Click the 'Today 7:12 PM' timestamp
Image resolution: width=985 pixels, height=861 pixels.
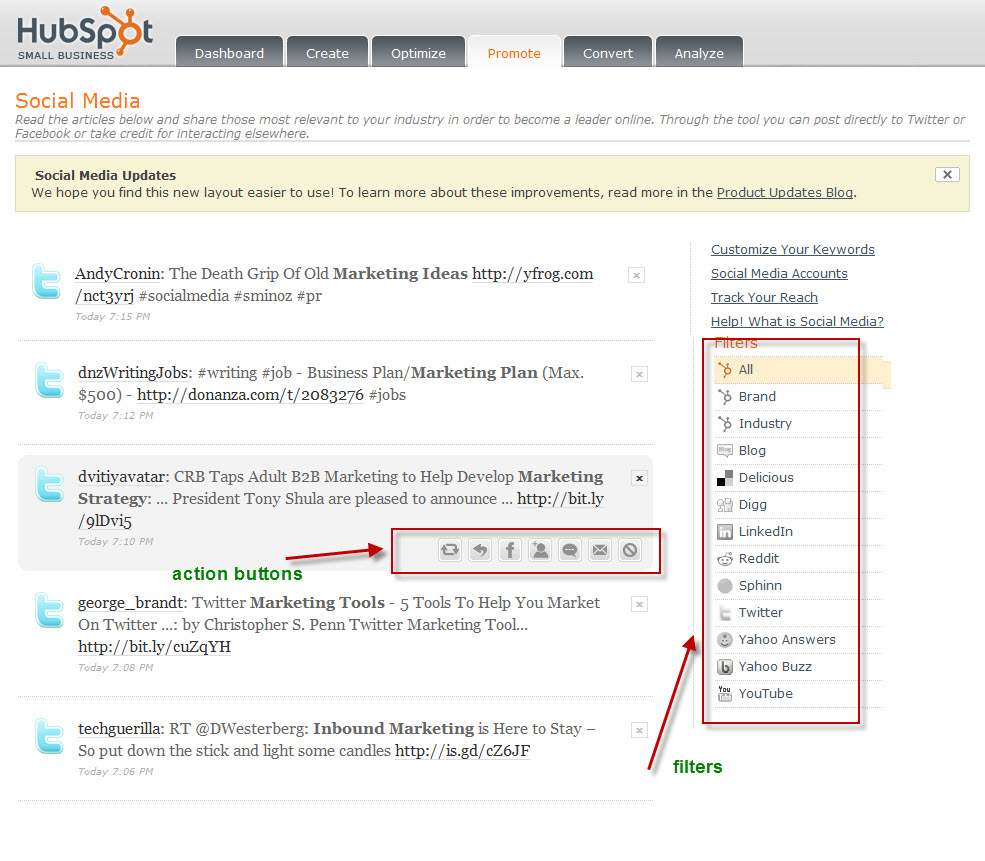coord(116,416)
